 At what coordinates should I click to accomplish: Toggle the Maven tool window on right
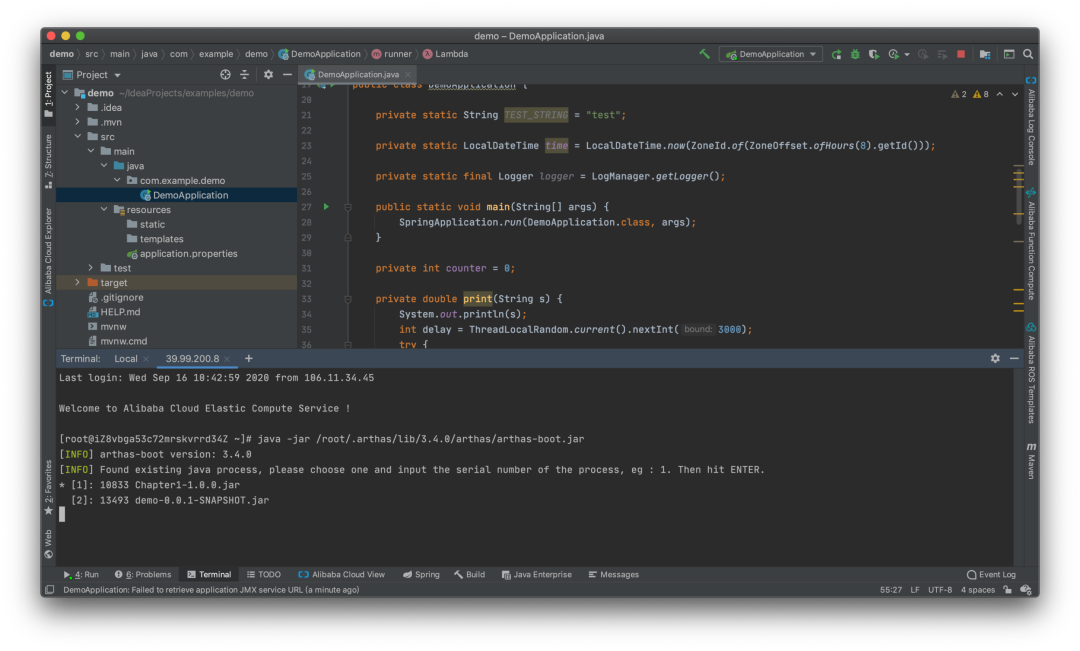tap(1031, 460)
